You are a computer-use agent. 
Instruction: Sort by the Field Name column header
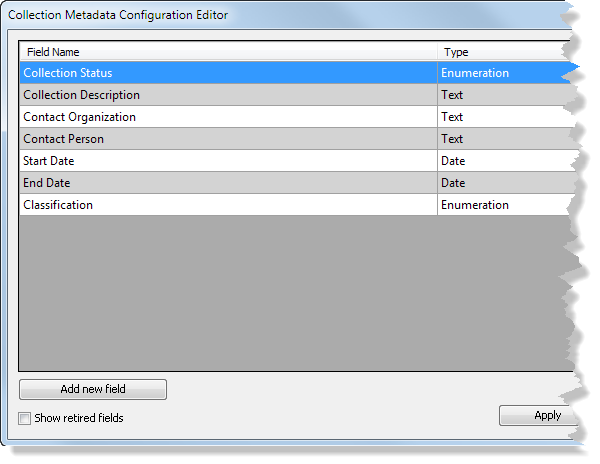pyautogui.click(x=228, y=52)
